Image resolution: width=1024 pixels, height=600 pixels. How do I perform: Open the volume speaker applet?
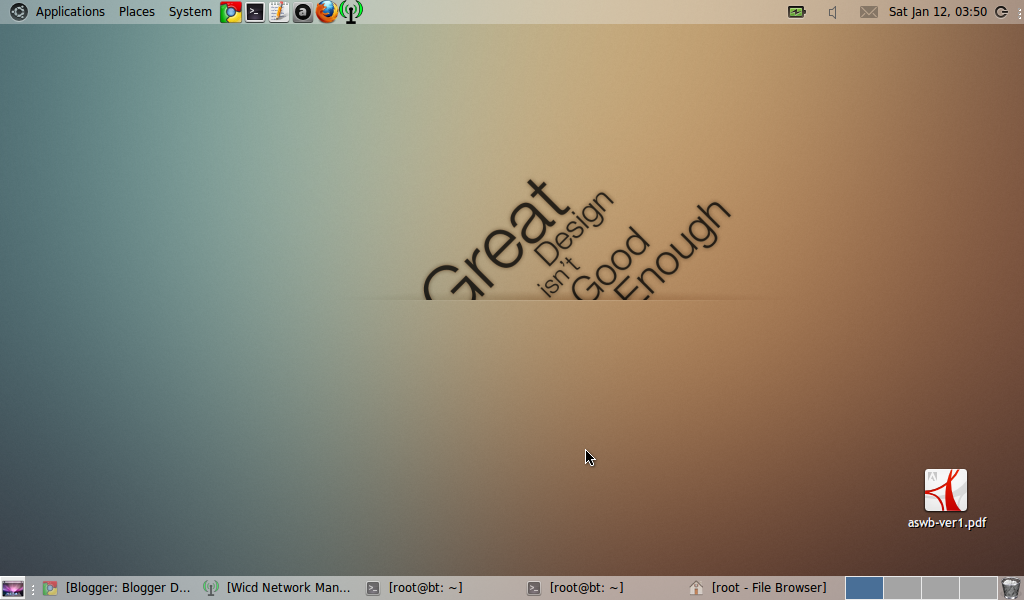pos(833,12)
